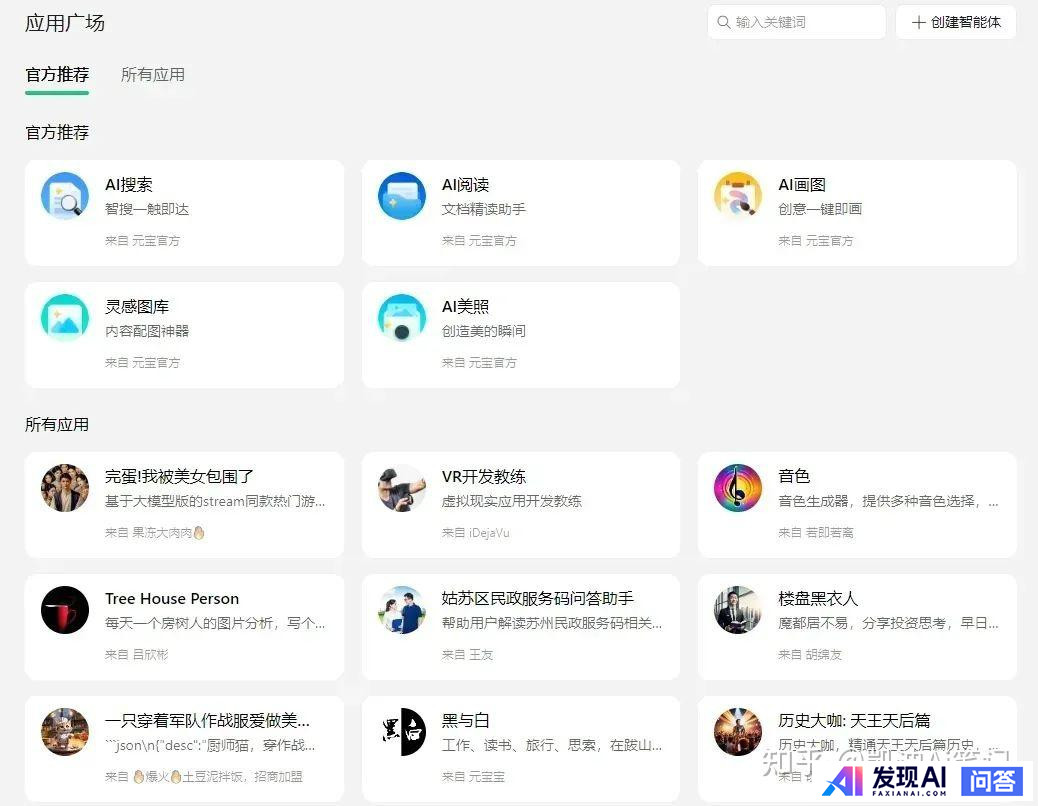1038x806 pixels.
Task: Click the 创建智能体 button
Action: 955,22
